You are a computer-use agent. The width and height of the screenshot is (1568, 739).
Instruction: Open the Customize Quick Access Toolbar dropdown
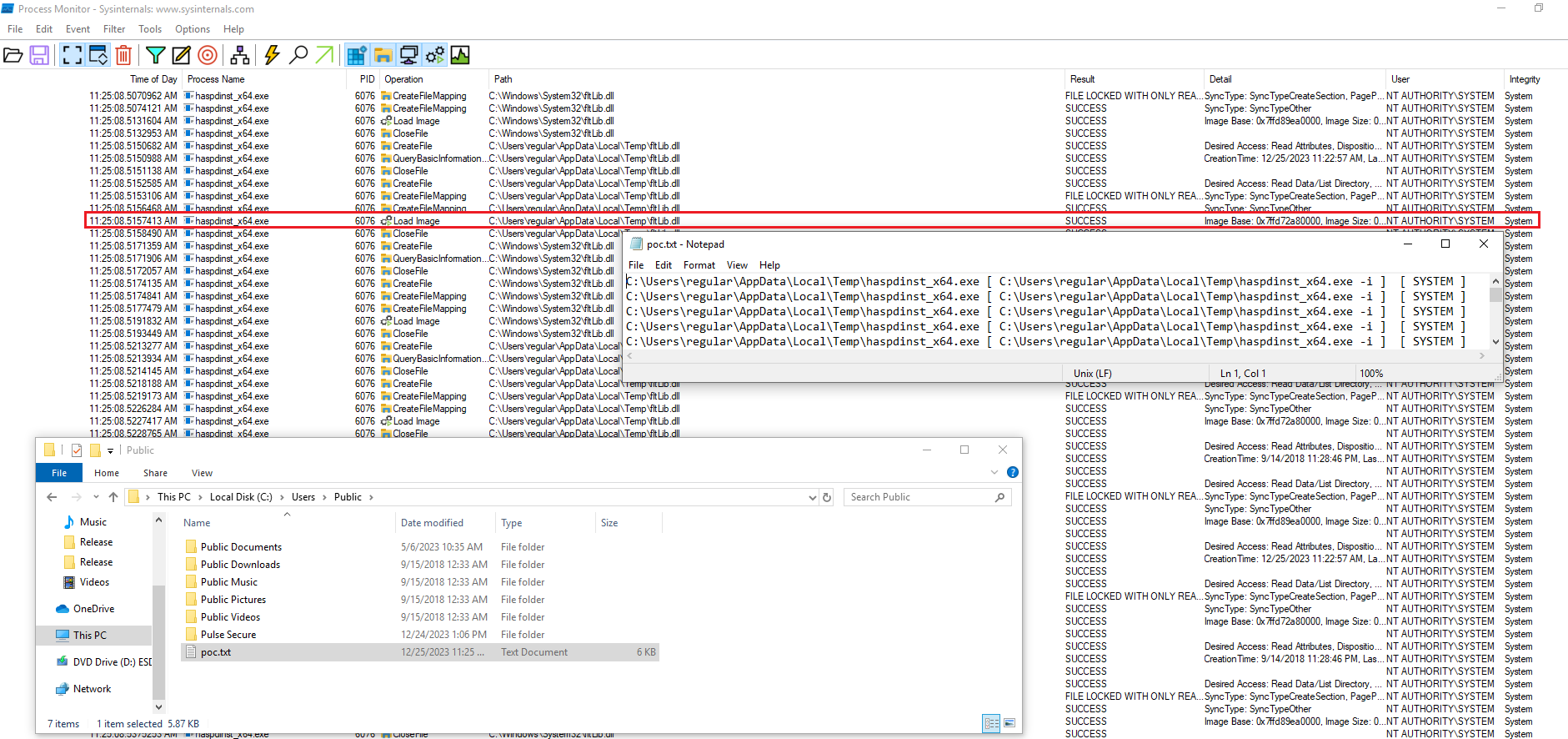coord(110,450)
